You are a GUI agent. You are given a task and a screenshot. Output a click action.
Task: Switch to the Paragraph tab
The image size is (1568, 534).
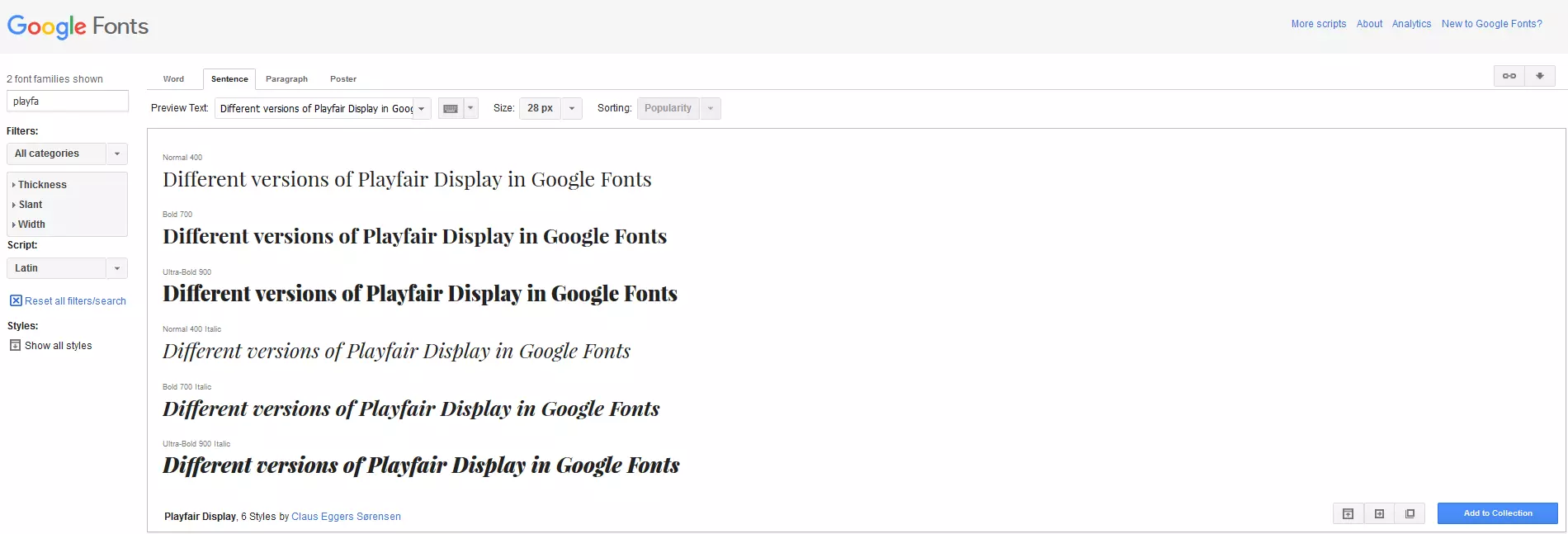[286, 79]
